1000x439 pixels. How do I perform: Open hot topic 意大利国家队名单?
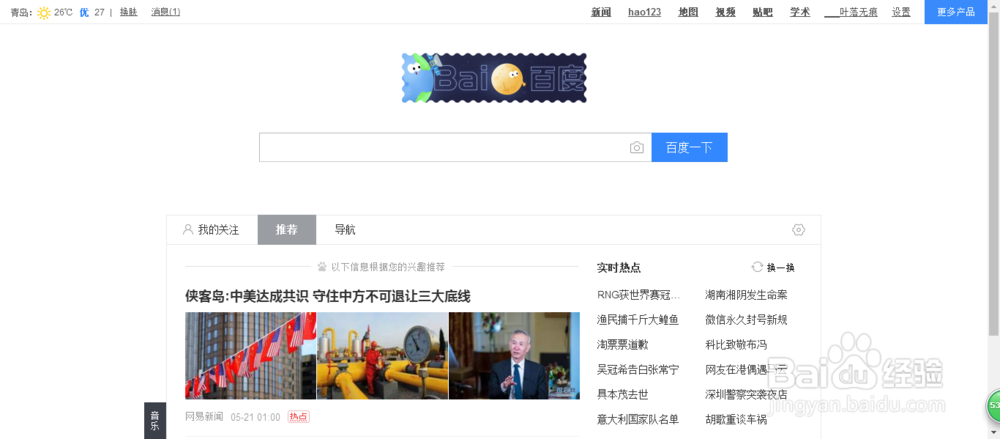(x=638, y=419)
